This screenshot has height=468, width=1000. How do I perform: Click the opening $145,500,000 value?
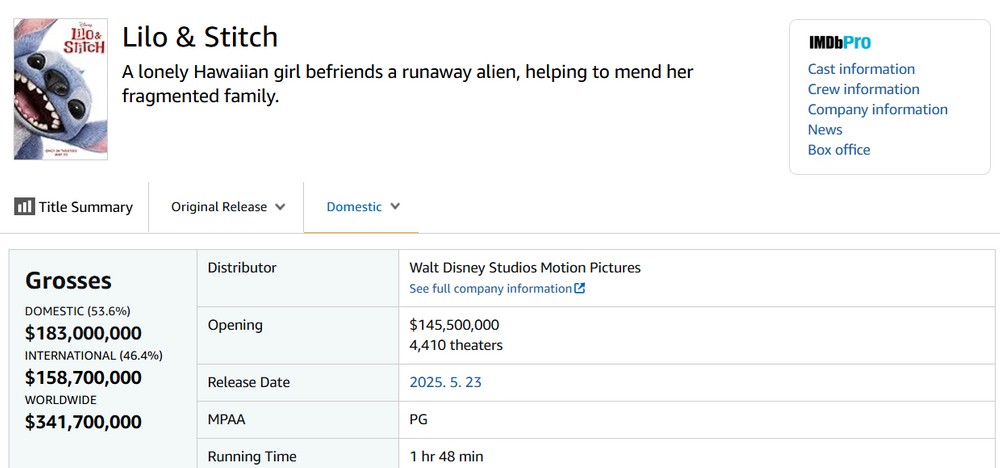tap(454, 325)
